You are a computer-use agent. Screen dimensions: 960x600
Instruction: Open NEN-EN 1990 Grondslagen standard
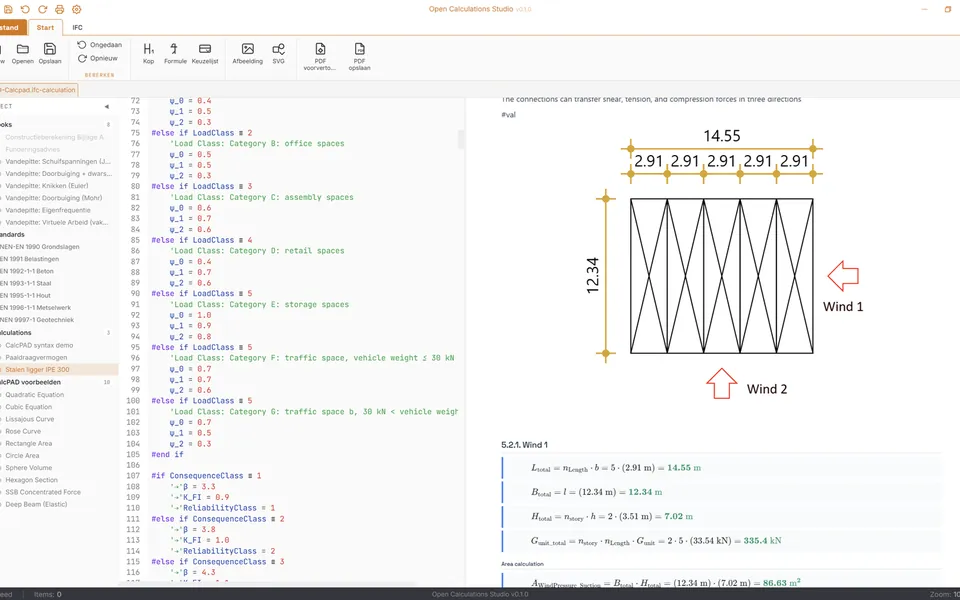[x=40, y=247]
